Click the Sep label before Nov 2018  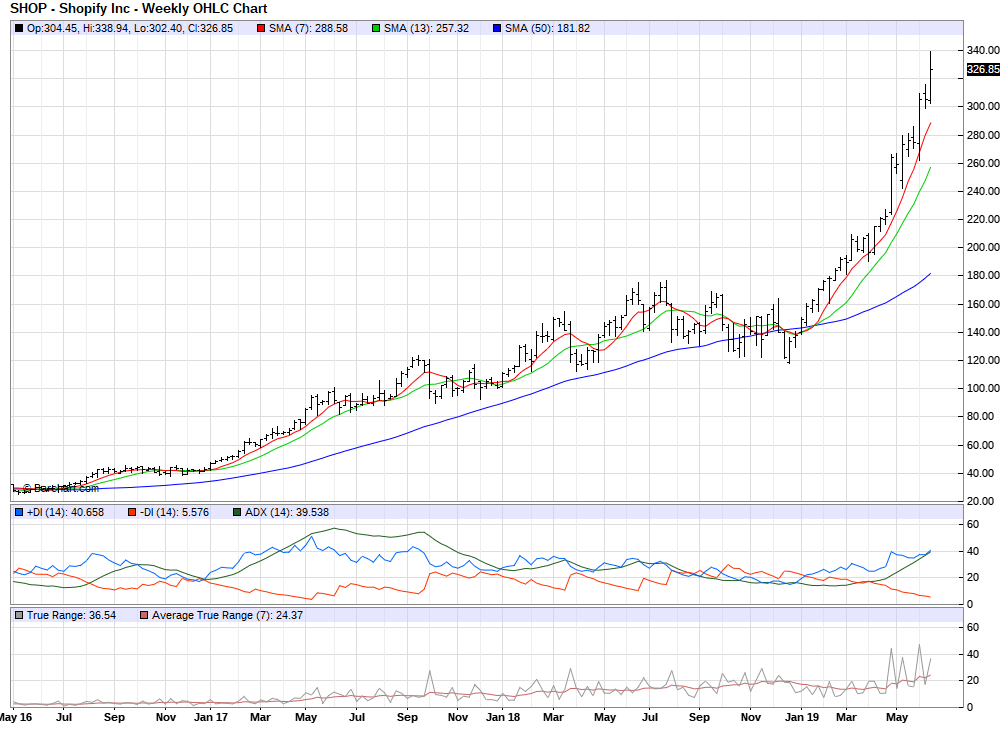point(699,717)
